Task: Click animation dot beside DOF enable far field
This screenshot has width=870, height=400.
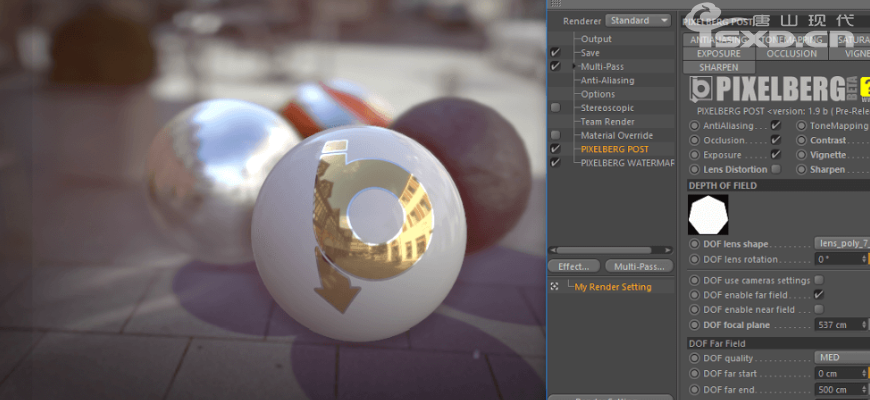Action: tap(694, 295)
